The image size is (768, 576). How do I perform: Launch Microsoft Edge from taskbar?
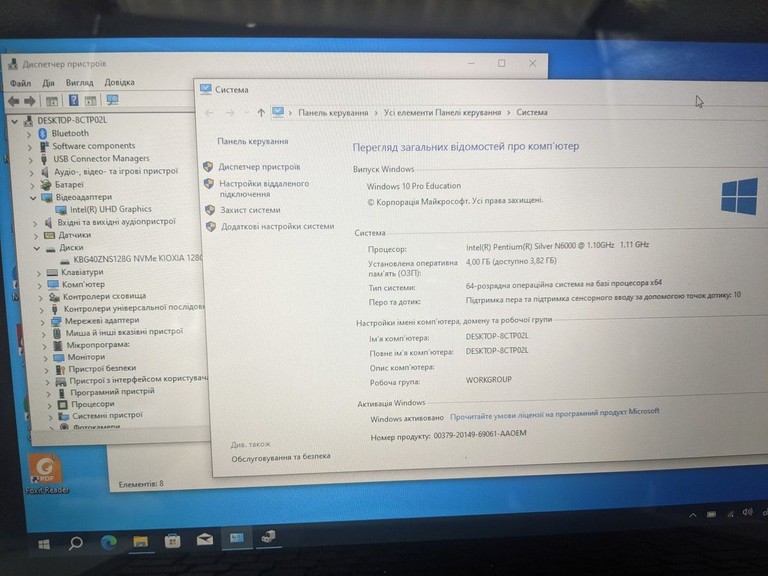click(108, 542)
